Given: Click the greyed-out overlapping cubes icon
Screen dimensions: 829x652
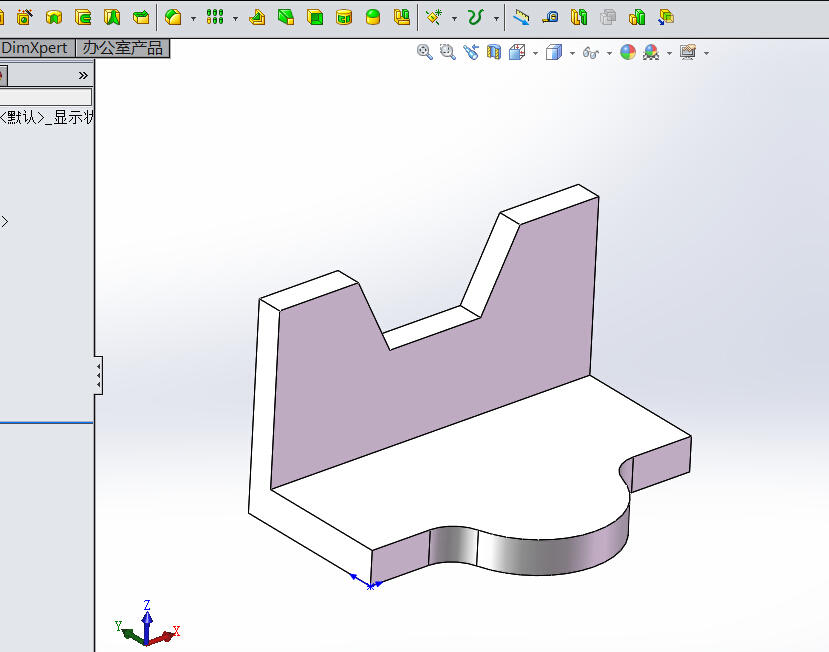Looking at the screenshot, I should [x=608, y=17].
